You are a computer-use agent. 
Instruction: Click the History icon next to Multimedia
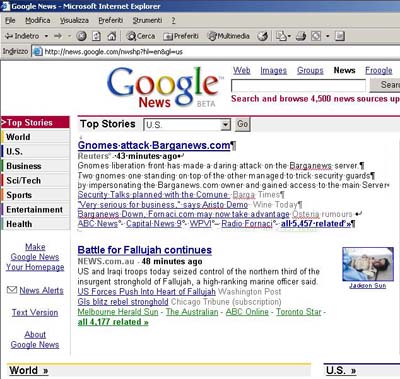click(263, 36)
